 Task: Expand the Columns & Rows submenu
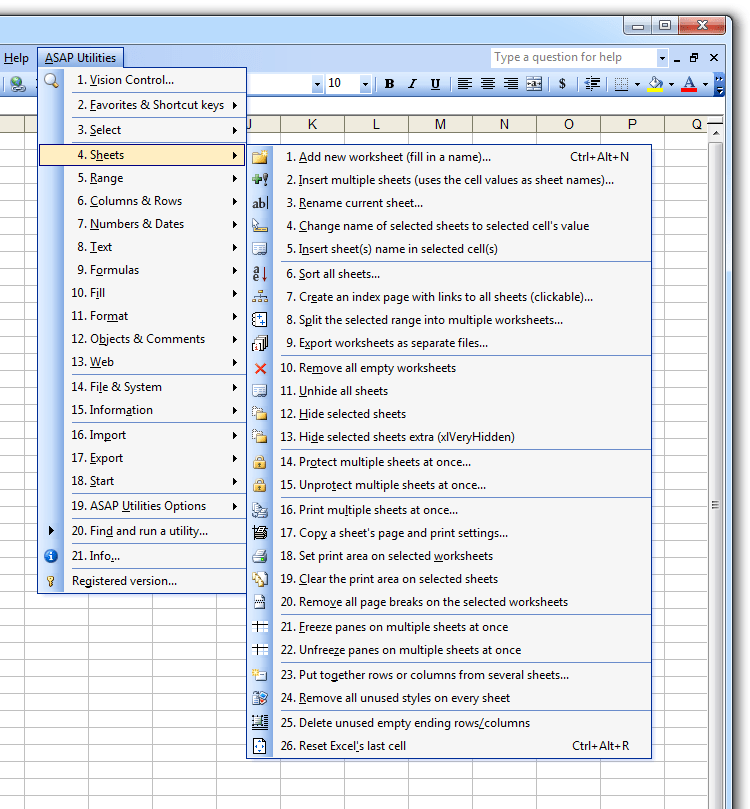coord(235,201)
